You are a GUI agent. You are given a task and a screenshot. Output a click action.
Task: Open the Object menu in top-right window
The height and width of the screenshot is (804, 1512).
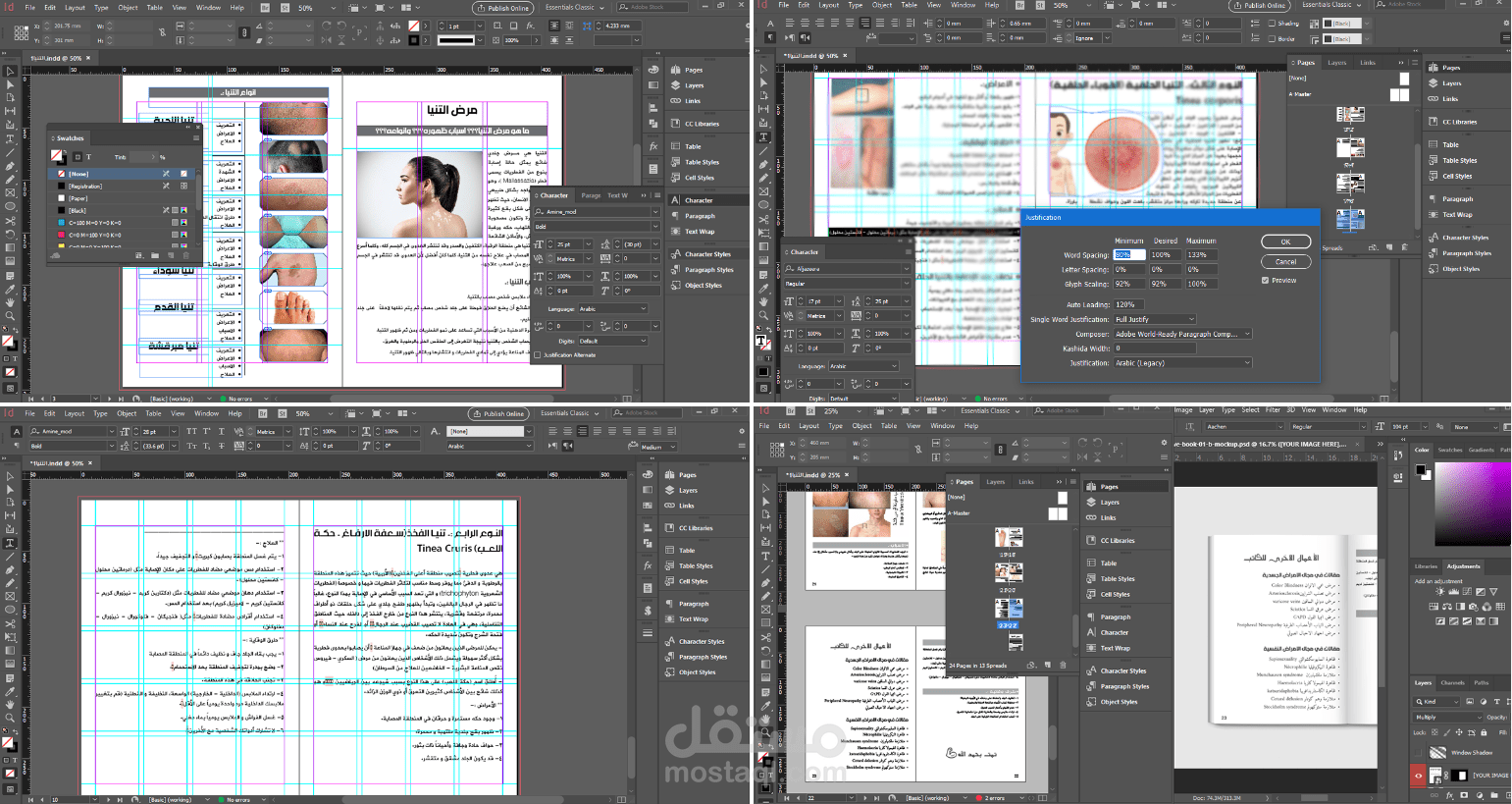(882, 5)
